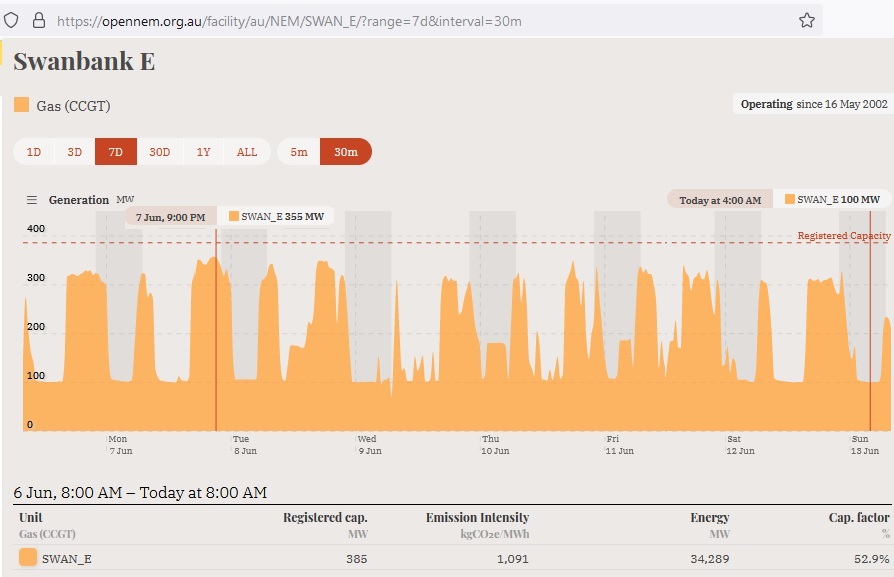Click the 52.9% capacity factor value
Image resolution: width=894 pixels, height=577 pixels.
[x=872, y=559]
